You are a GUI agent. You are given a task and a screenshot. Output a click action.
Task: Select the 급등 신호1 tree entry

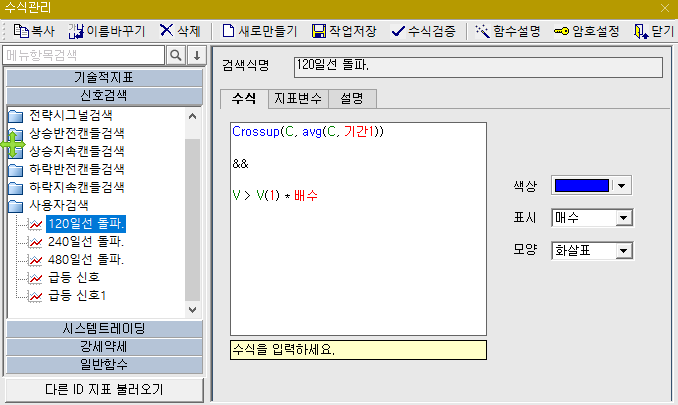(x=77, y=296)
